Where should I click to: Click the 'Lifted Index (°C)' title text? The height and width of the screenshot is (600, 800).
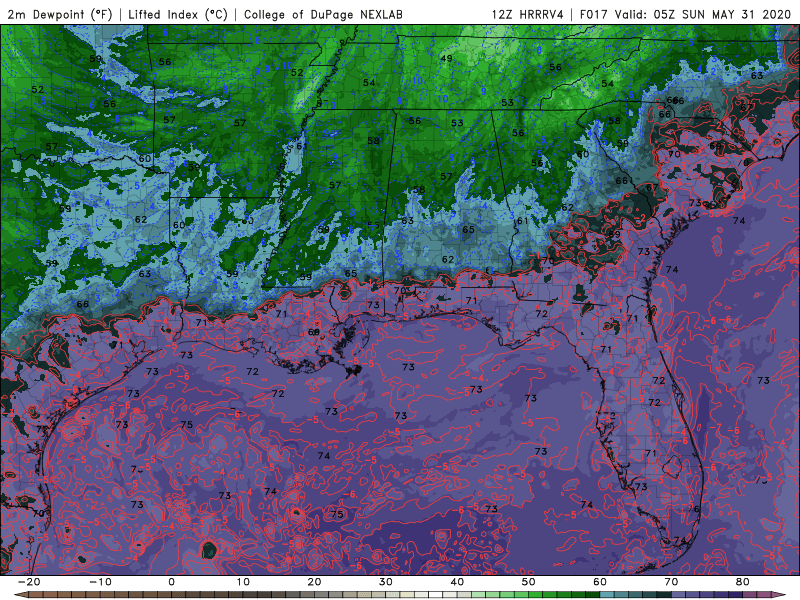(x=178, y=14)
